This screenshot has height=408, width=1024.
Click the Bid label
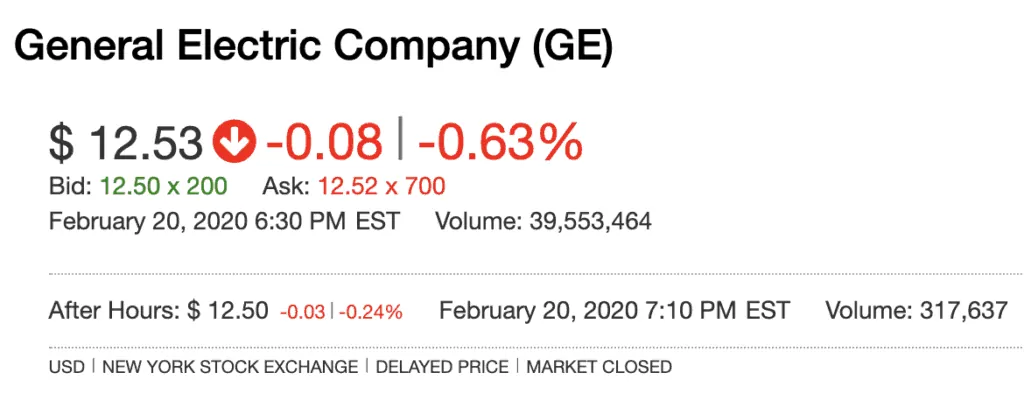click(x=71, y=187)
